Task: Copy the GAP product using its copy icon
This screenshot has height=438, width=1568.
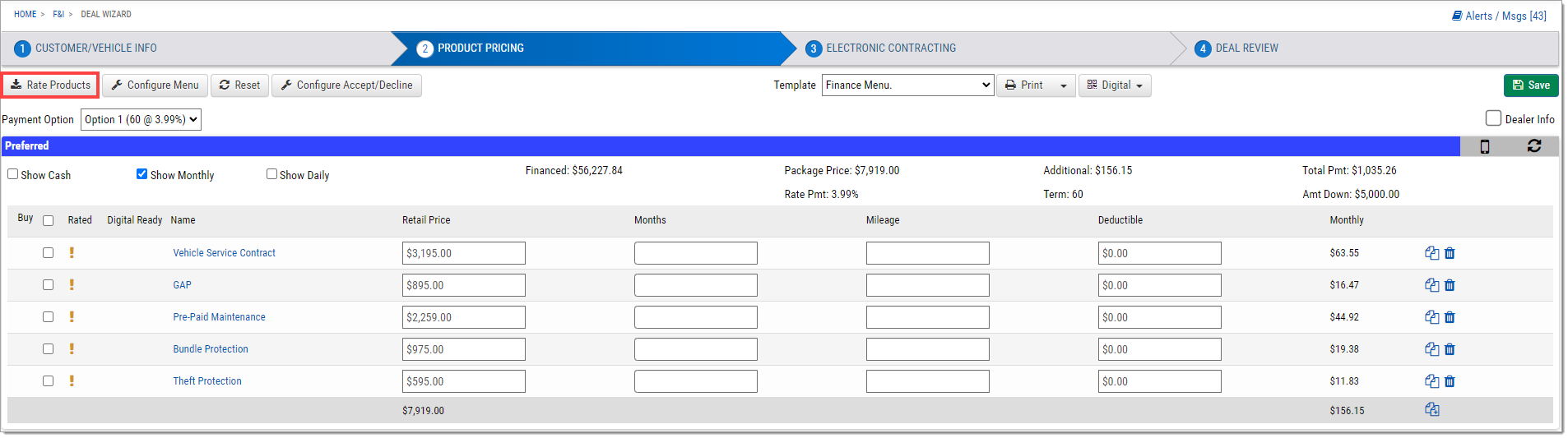Action: 1432,285
